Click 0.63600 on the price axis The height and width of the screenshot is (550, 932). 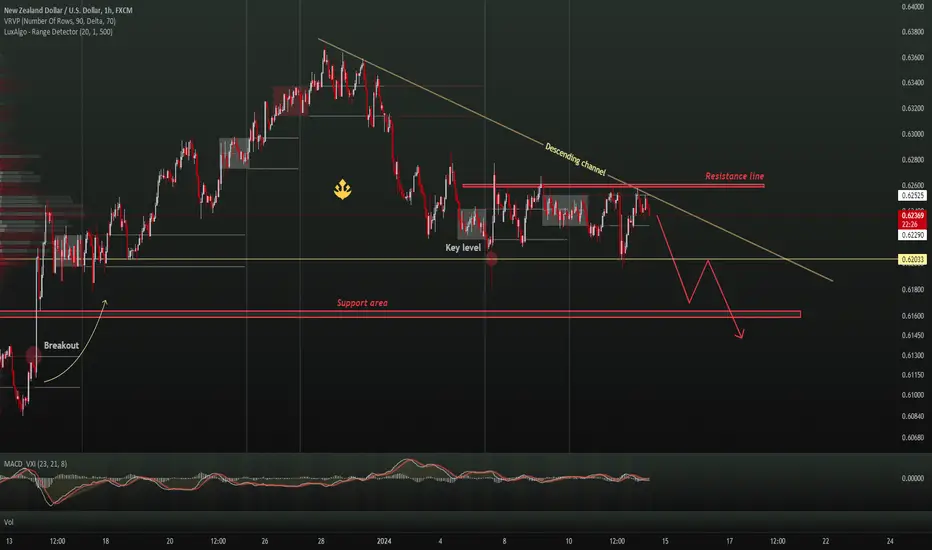click(913, 58)
